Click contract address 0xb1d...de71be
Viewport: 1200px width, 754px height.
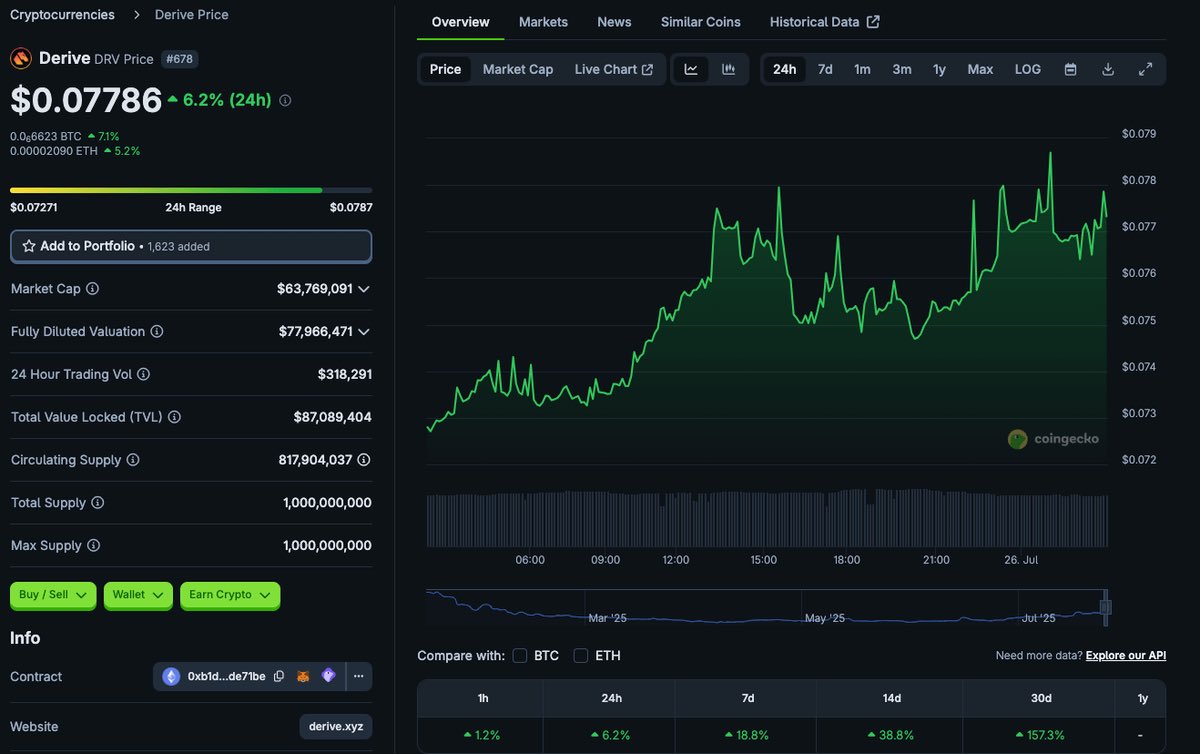227,677
